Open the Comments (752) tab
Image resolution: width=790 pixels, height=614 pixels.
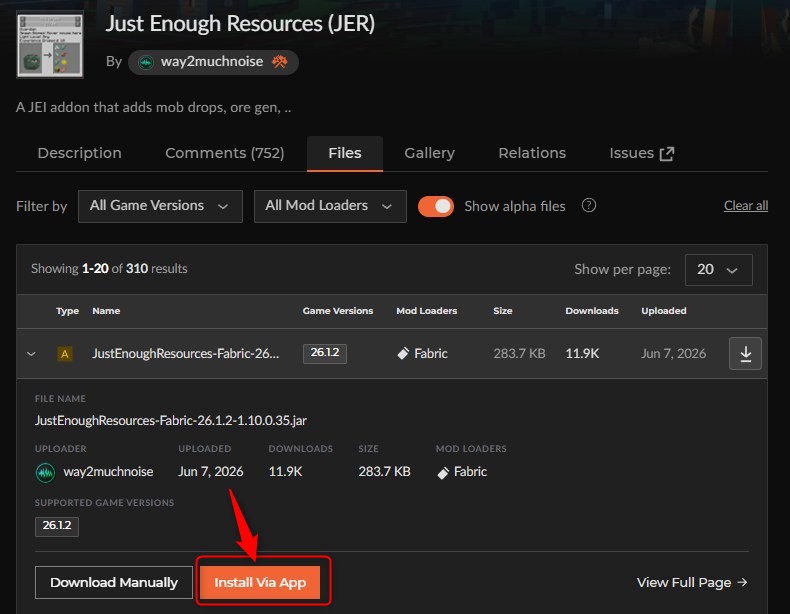pyautogui.click(x=225, y=153)
